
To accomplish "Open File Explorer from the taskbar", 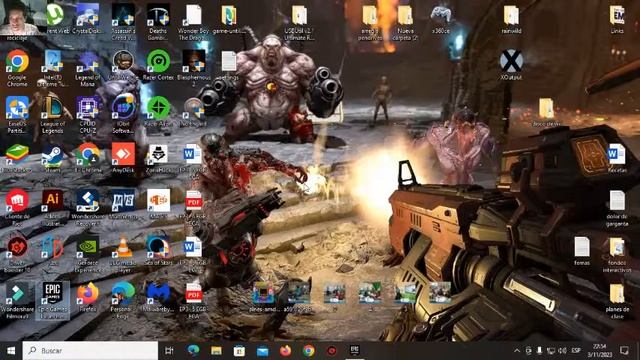I will [x=216, y=351].
